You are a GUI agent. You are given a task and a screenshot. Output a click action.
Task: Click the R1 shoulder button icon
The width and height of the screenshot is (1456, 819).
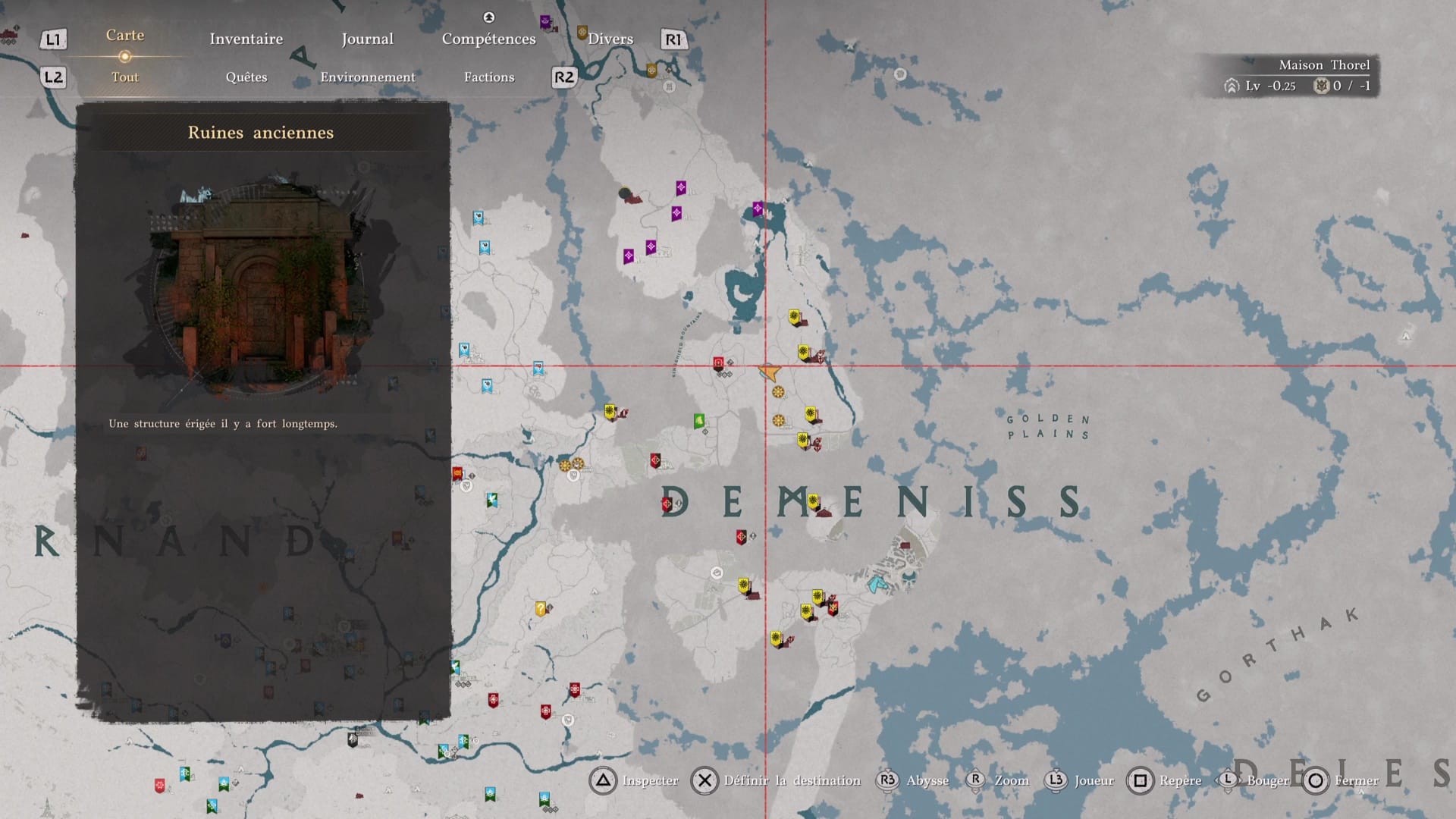click(673, 39)
